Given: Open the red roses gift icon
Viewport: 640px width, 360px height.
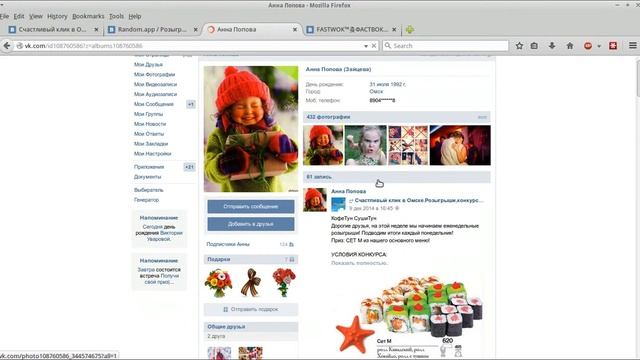Looking at the screenshot, I should coord(284,282).
